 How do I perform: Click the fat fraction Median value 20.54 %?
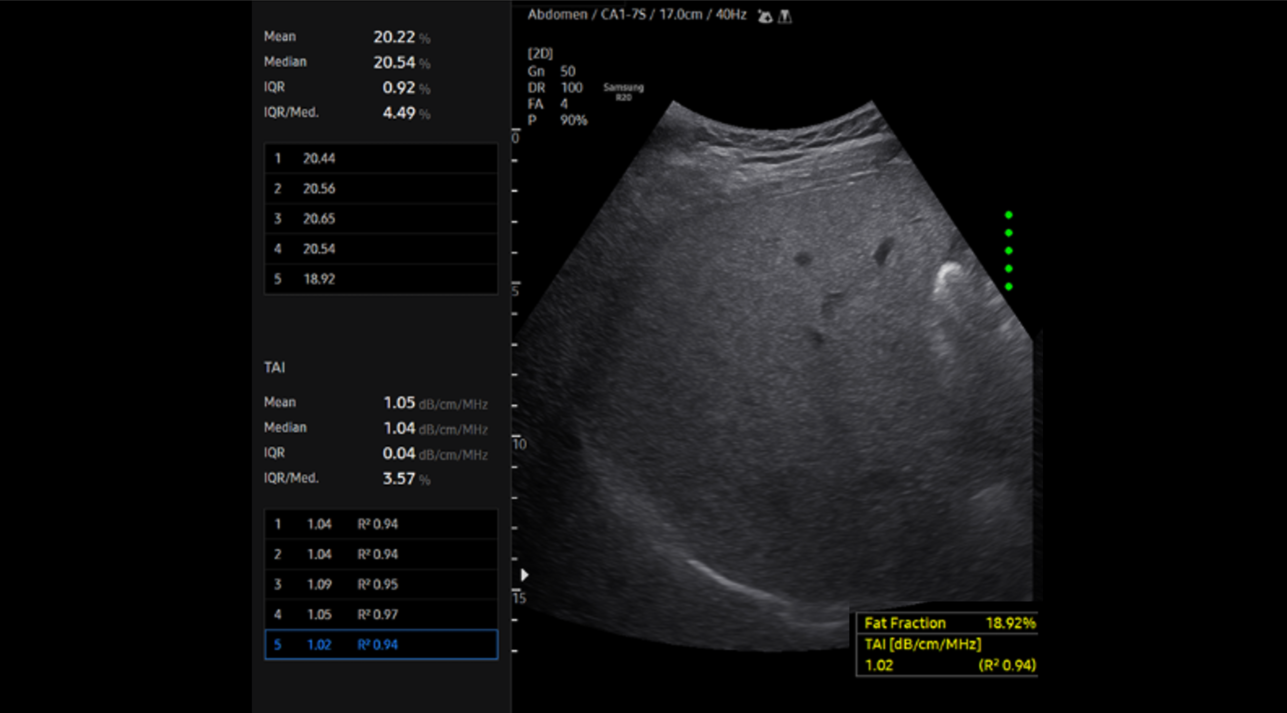[402, 63]
